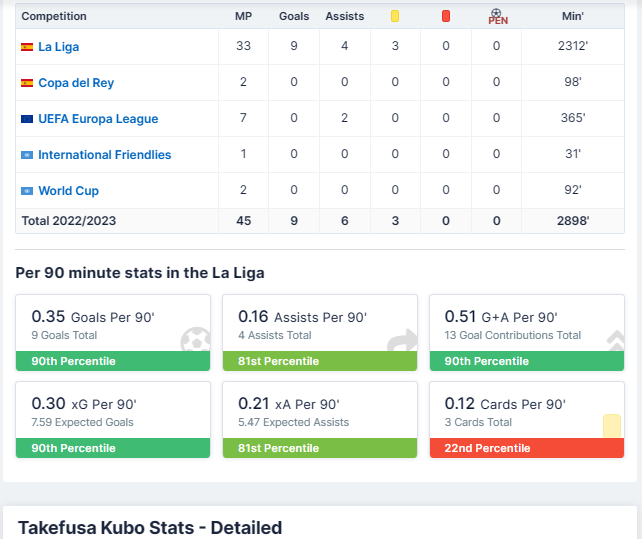Click the arrow icon in Assists card
642x539 pixels.
pos(402,340)
